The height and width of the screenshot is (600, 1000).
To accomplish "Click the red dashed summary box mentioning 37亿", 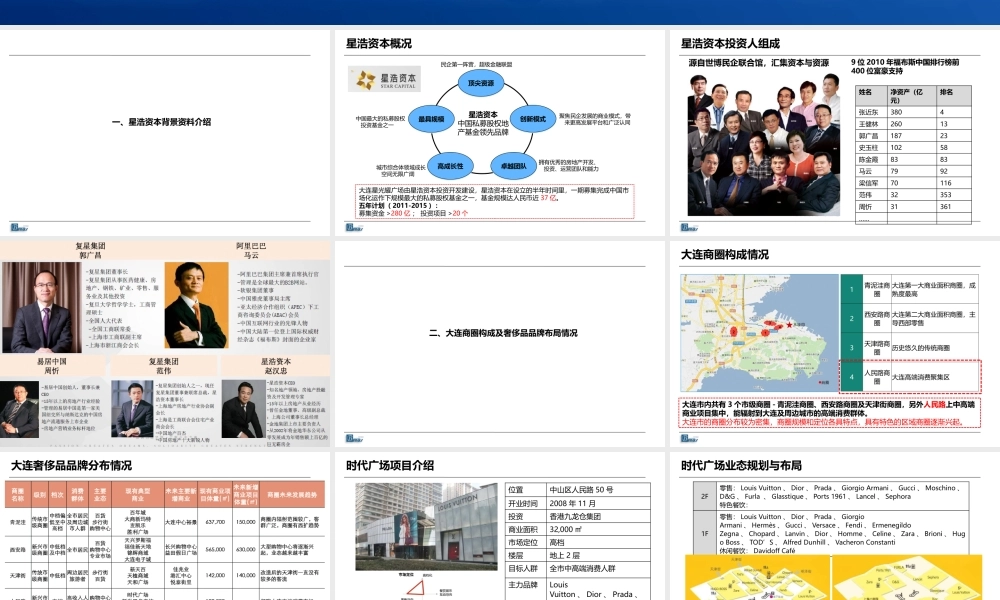I will click(x=494, y=201).
